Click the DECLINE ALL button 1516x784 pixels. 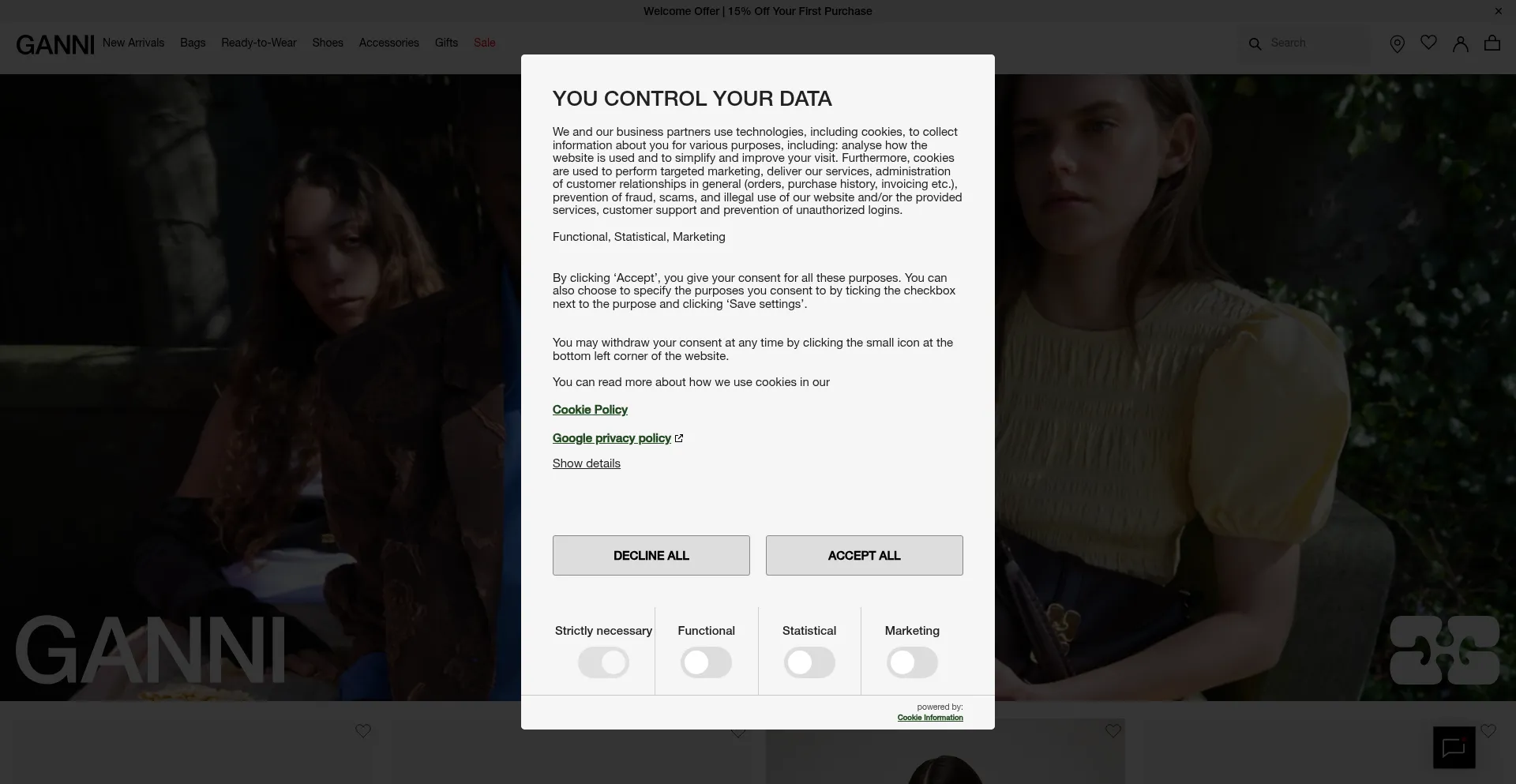click(x=651, y=556)
